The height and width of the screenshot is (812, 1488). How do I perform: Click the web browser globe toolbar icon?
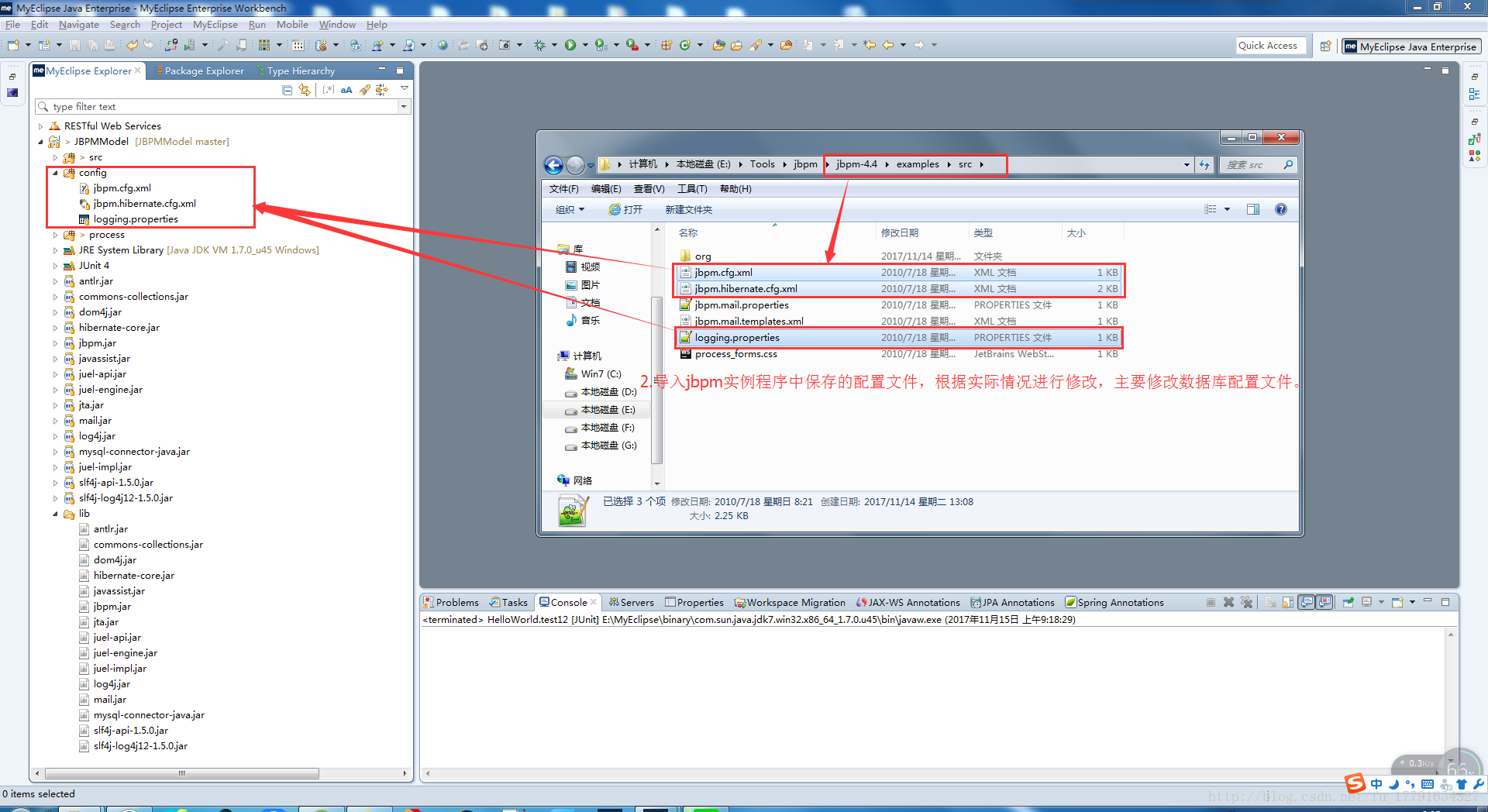[443, 46]
